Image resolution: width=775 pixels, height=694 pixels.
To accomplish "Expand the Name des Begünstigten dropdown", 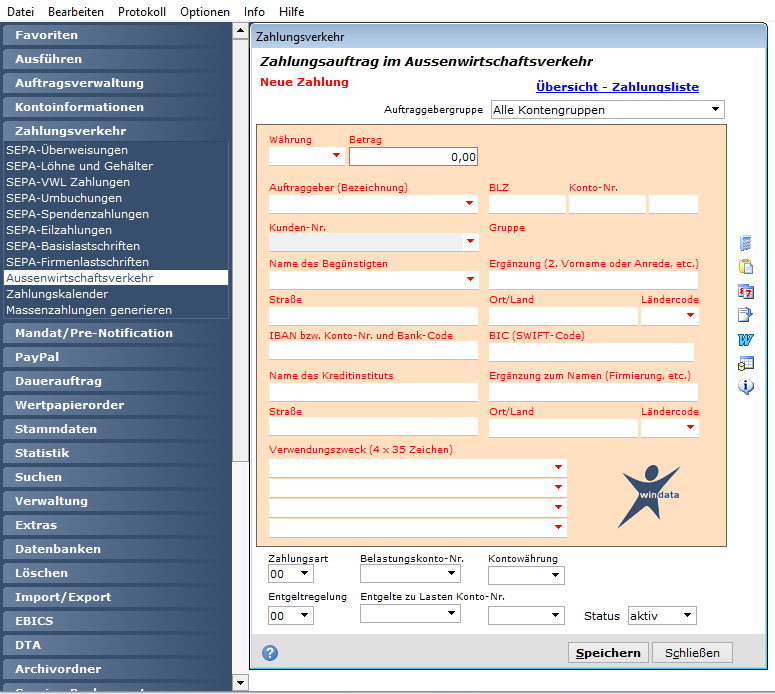I will click(x=471, y=279).
